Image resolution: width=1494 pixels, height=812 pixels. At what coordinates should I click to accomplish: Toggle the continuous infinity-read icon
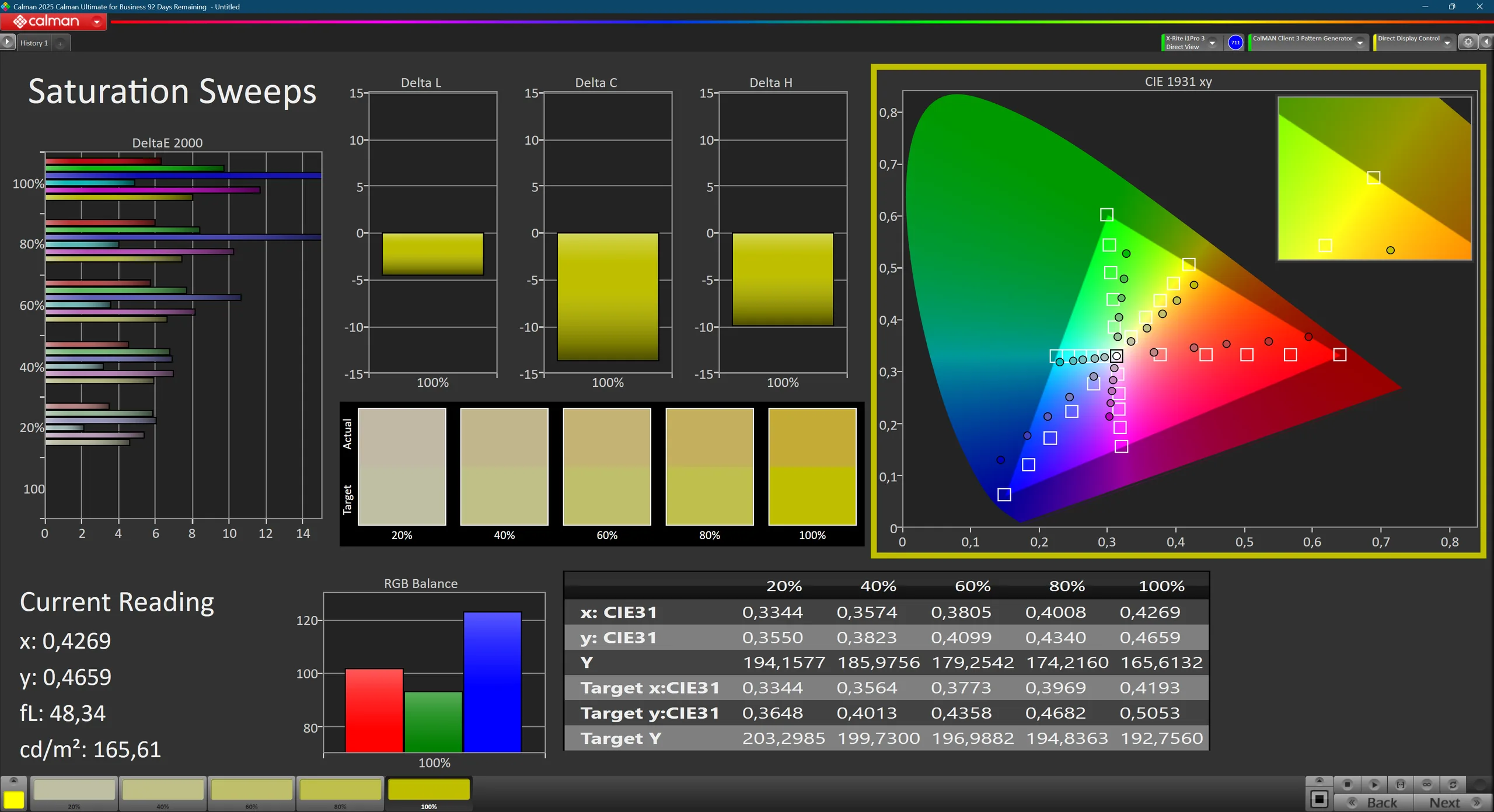tap(1427, 785)
